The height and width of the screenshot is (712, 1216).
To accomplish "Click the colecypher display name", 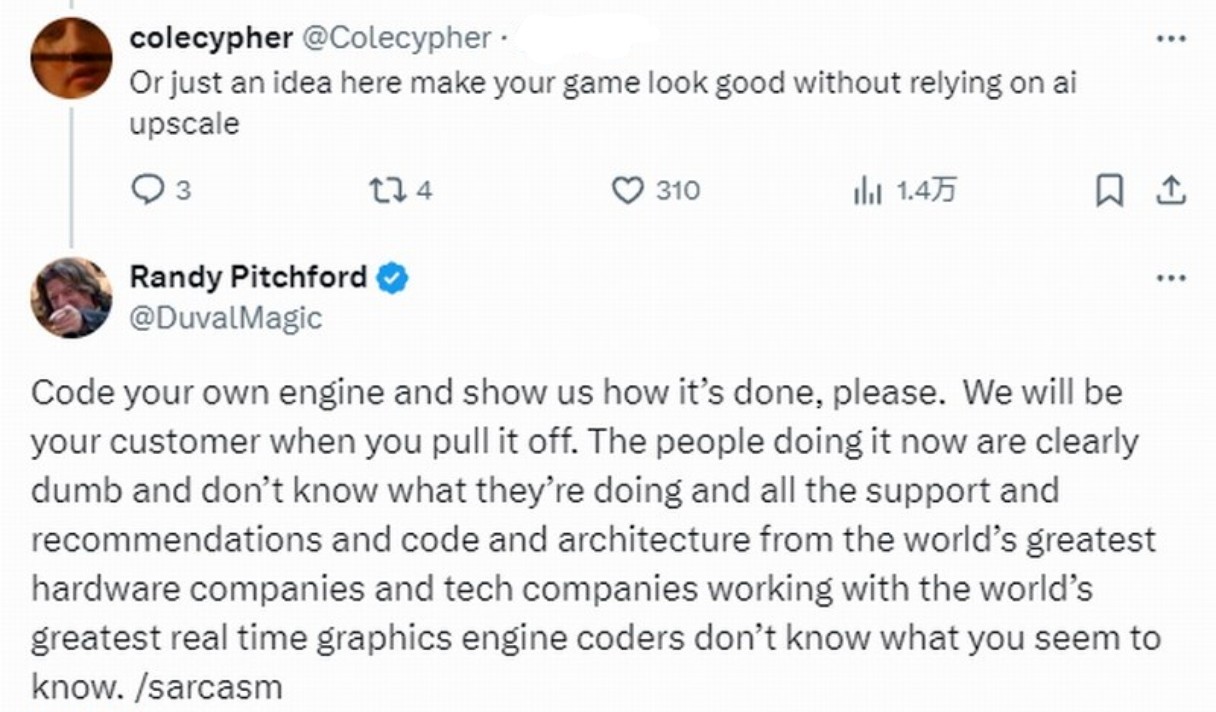I will pos(211,37).
